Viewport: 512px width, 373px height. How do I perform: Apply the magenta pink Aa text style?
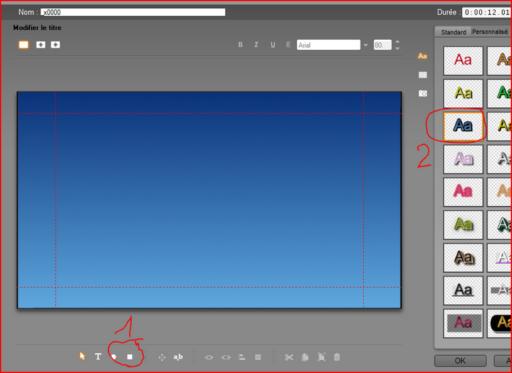pos(463,192)
